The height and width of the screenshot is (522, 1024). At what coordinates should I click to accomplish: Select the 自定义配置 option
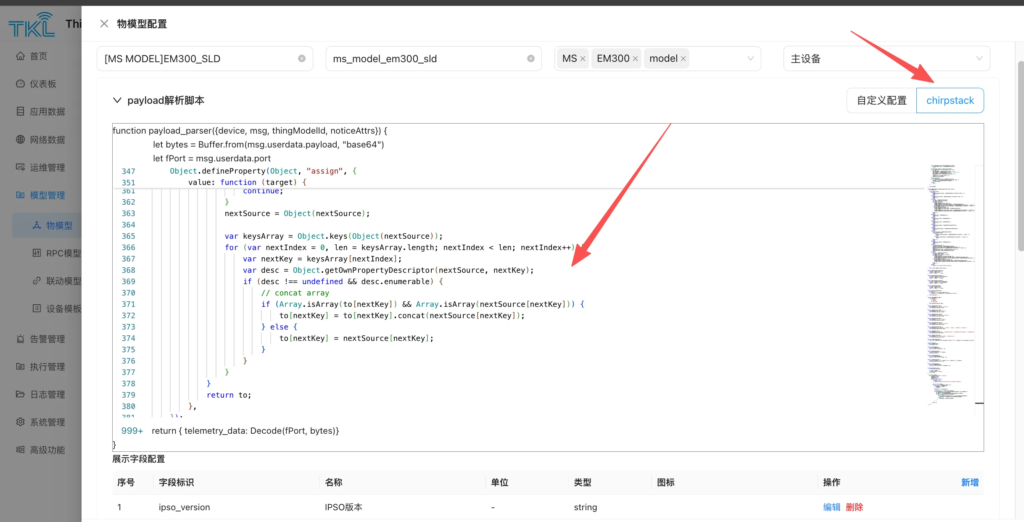(x=881, y=101)
